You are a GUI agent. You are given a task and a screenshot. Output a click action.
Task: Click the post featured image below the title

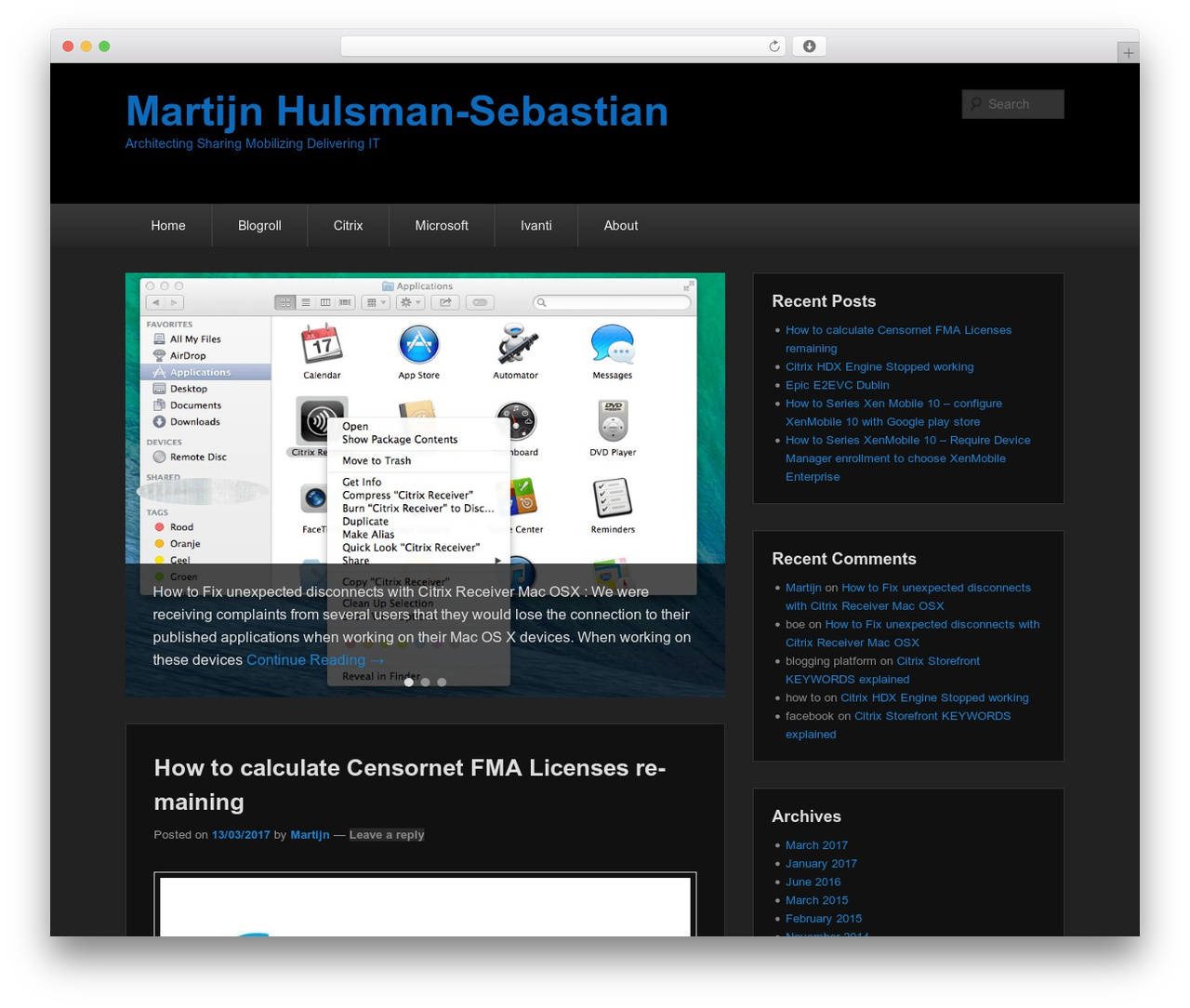pos(425,905)
